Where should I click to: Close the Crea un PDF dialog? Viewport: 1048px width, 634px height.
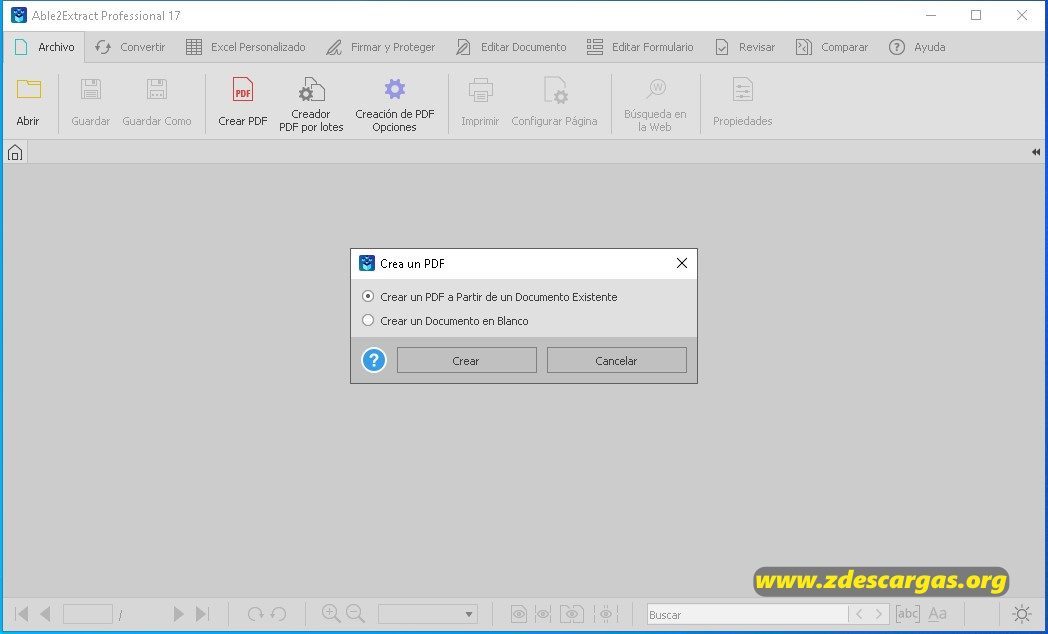[x=681, y=263]
